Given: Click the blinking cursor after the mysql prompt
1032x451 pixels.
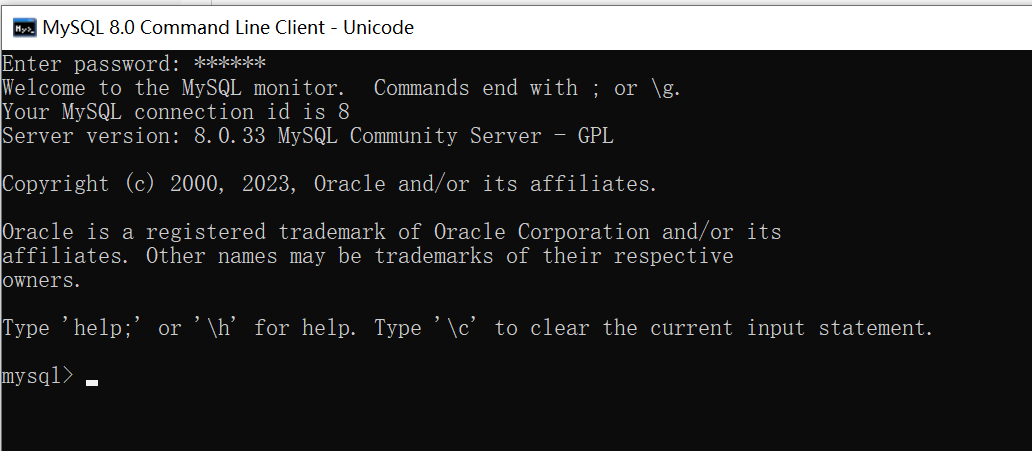Looking at the screenshot, I should click(92, 381).
